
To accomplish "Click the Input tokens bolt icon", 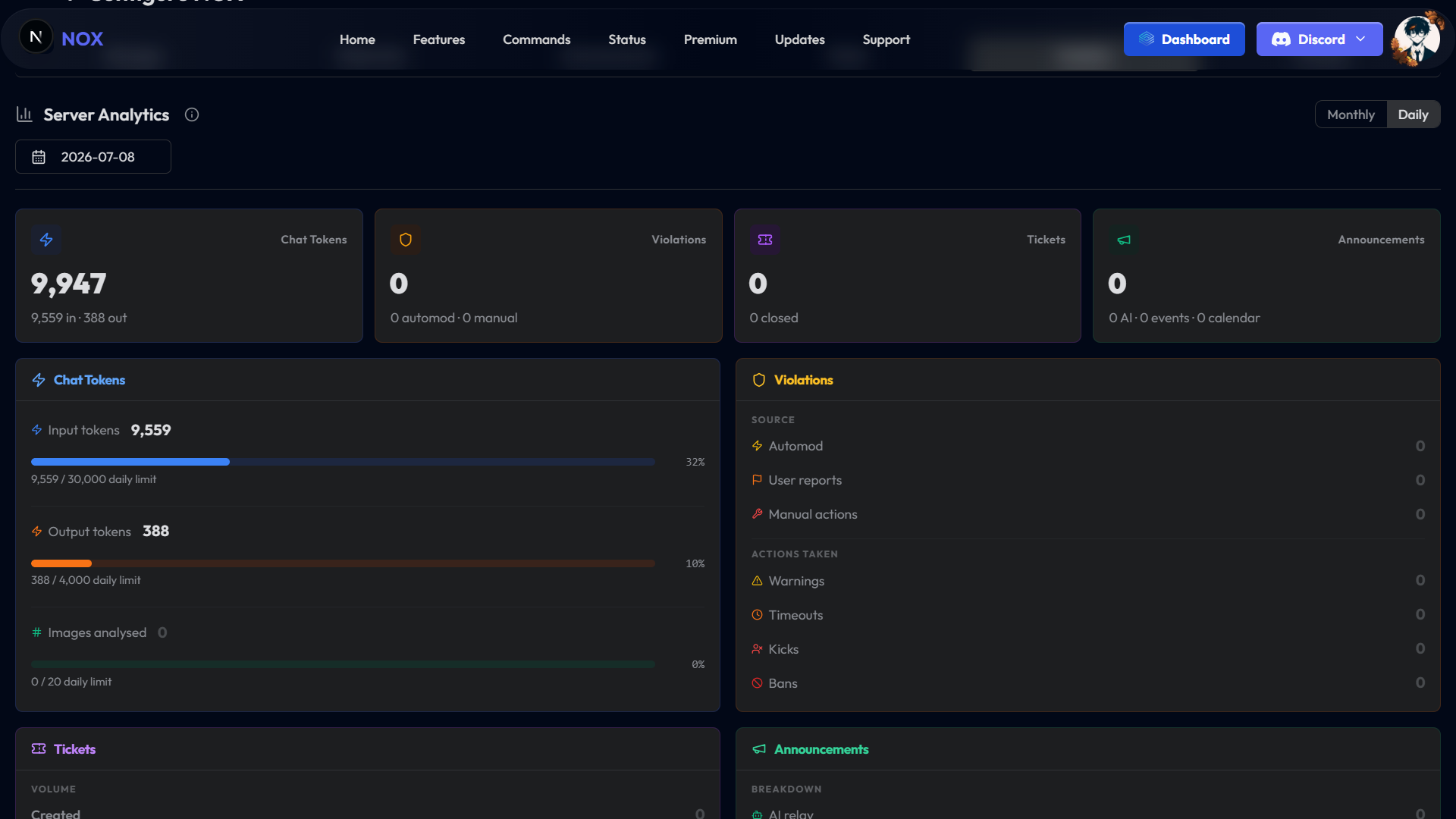I will click(x=36, y=430).
